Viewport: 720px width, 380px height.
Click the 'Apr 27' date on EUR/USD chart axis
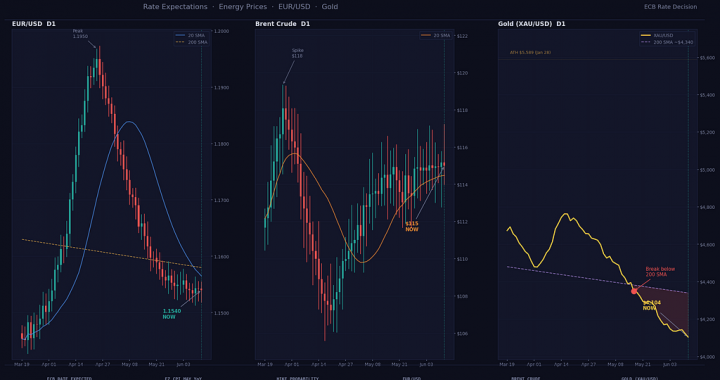click(102, 364)
